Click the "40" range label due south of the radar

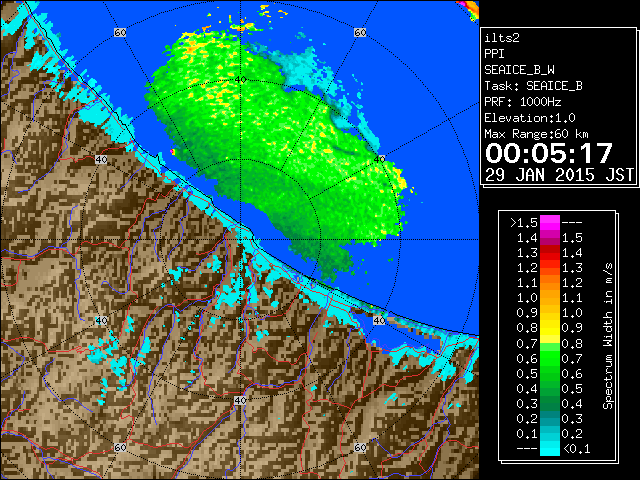pos(240,400)
